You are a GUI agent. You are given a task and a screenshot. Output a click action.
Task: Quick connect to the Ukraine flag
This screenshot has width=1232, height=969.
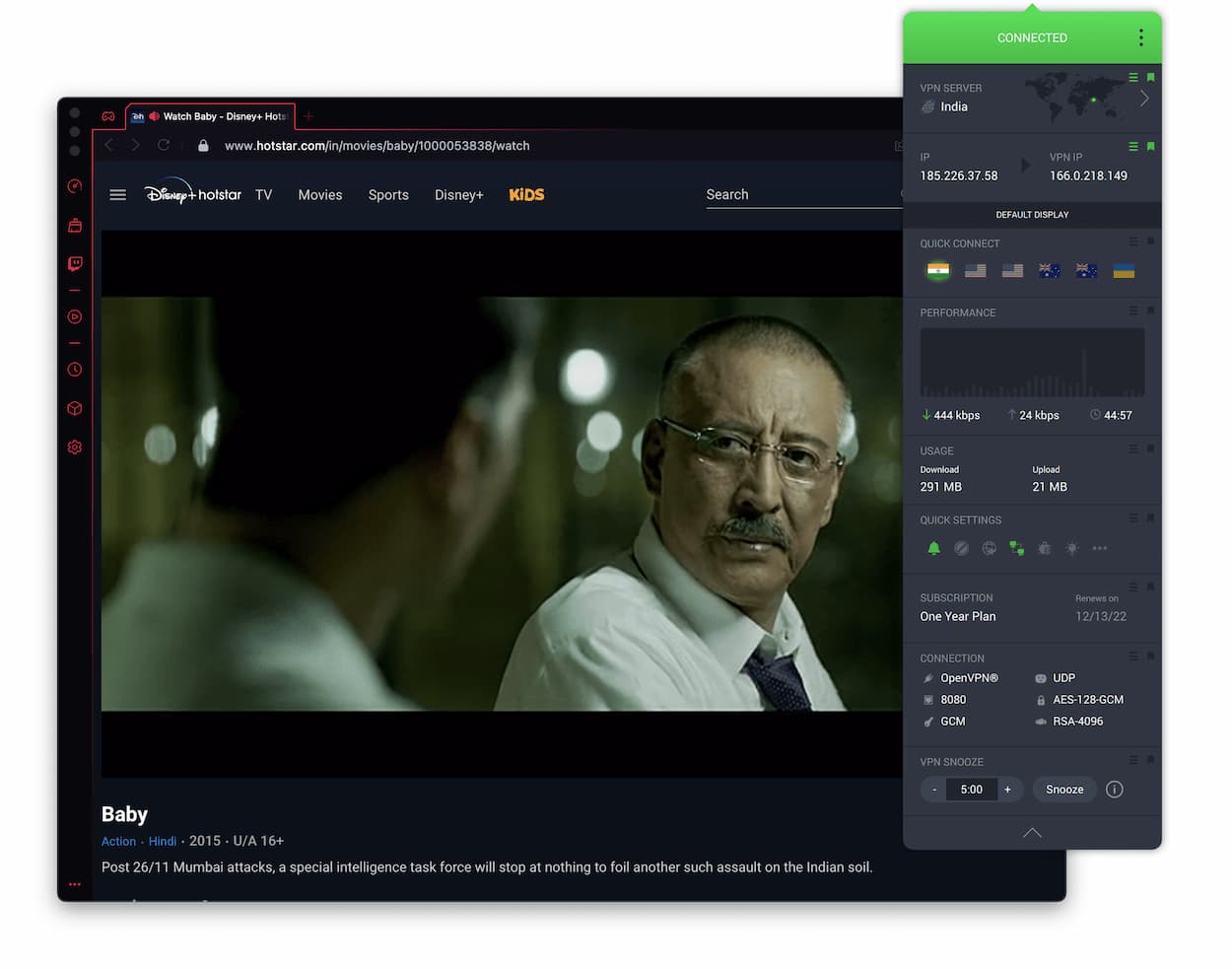click(1124, 270)
